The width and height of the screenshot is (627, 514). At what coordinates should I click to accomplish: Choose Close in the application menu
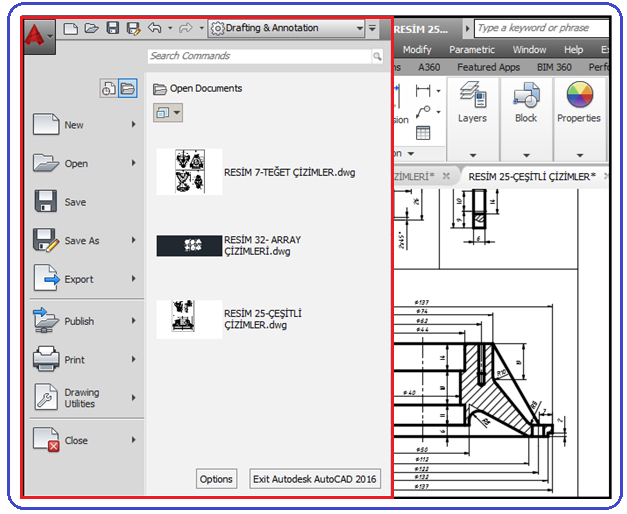coord(84,440)
